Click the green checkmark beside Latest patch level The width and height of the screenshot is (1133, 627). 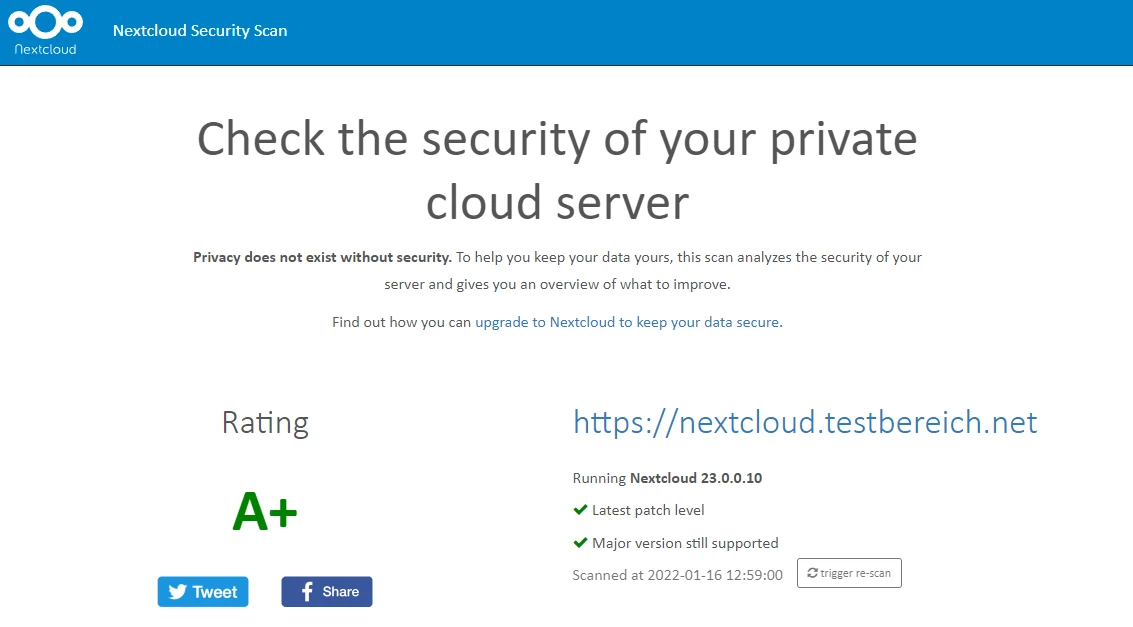point(580,510)
